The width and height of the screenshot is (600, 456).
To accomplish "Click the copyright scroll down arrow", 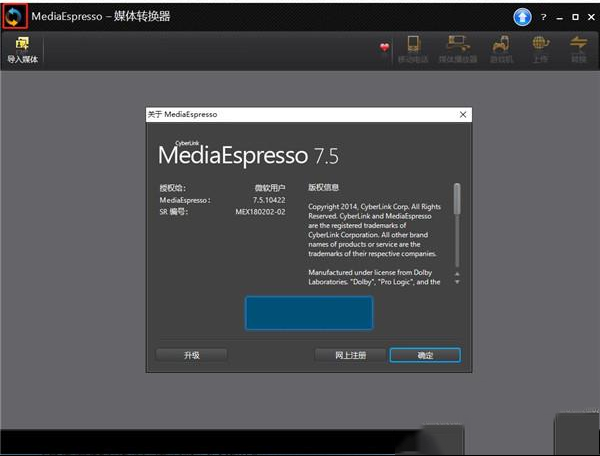I will tap(457, 282).
